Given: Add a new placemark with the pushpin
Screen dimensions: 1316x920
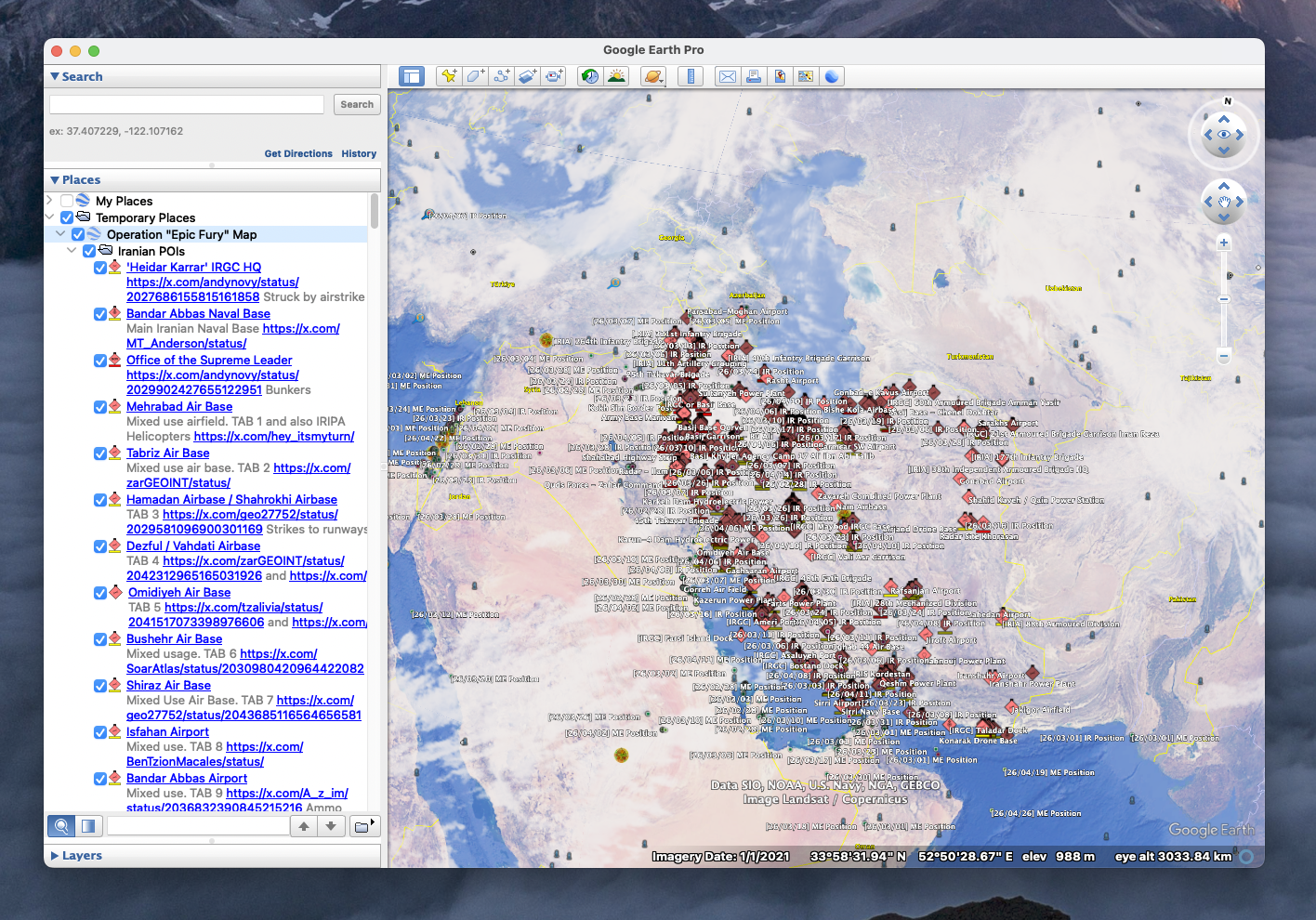Looking at the screenshot, I should pos(449,76).
